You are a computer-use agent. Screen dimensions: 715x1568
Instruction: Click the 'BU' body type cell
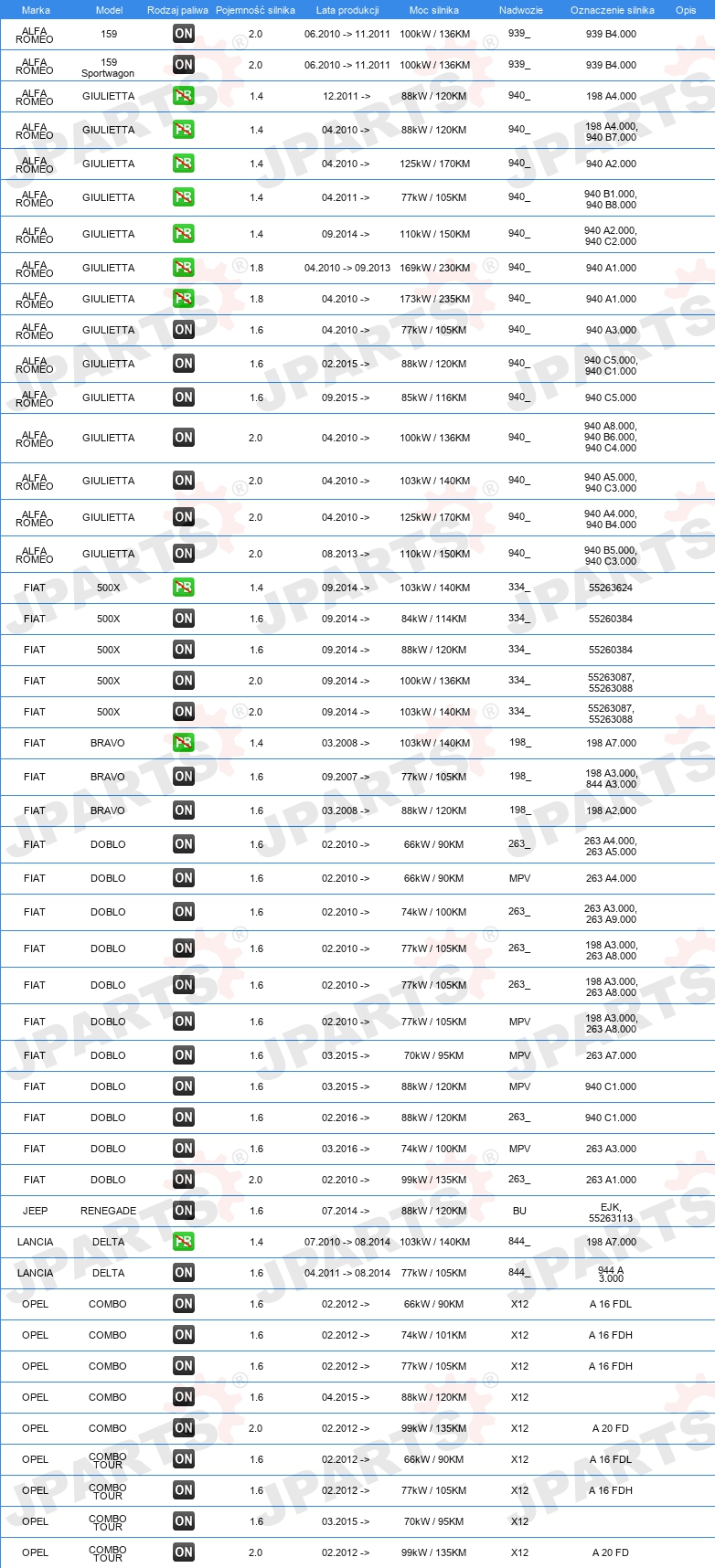click(x=519, y=1211)
